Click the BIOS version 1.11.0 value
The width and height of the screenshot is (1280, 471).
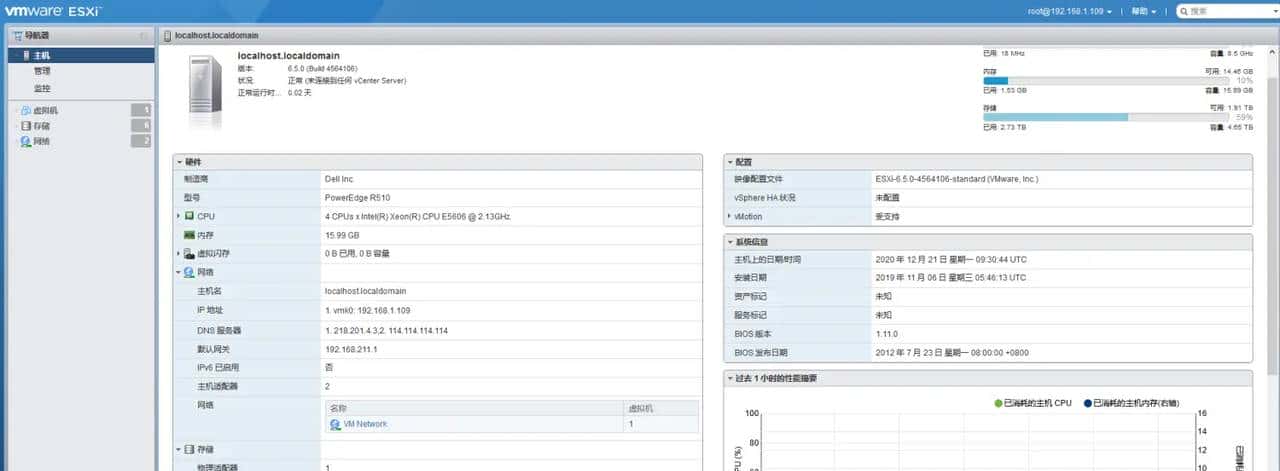point(887,334)
